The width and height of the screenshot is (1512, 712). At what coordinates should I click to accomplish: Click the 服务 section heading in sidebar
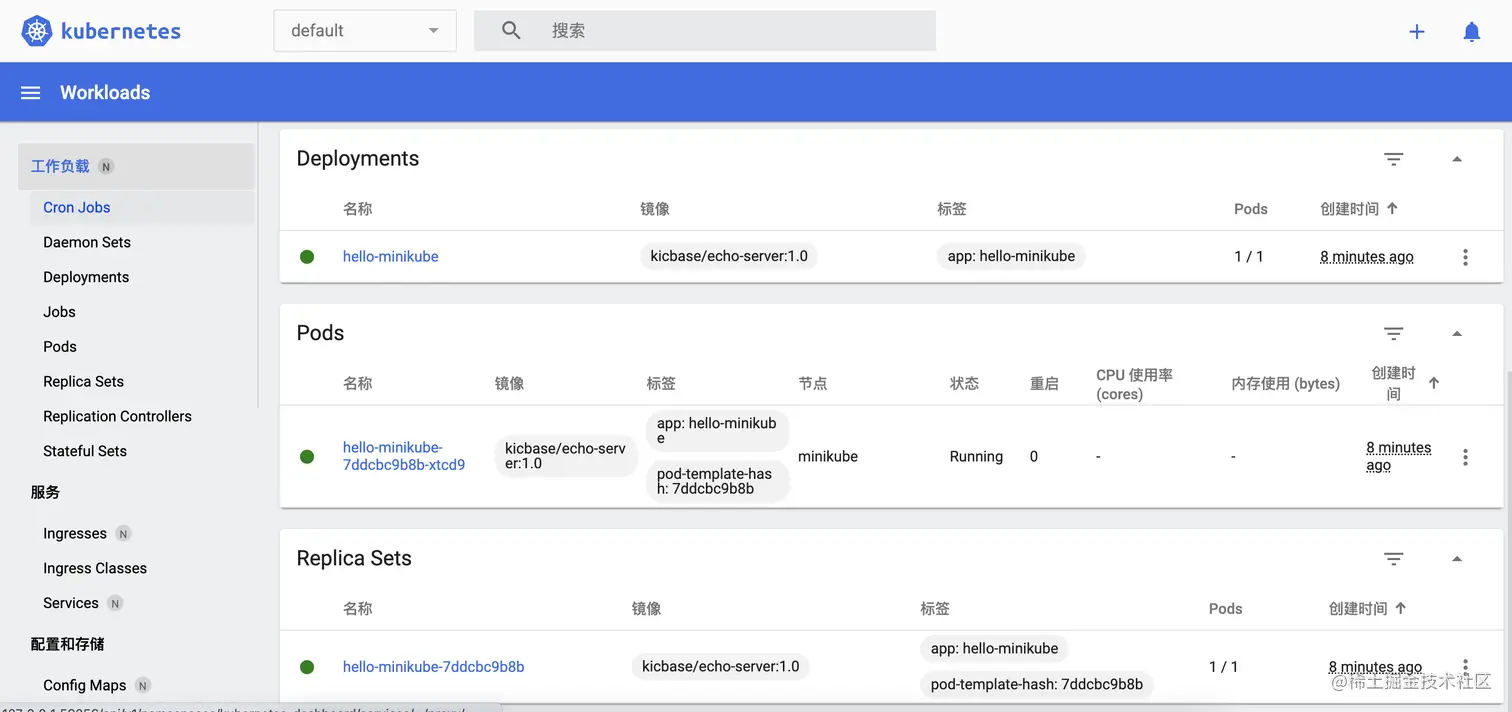coord(45,493)
